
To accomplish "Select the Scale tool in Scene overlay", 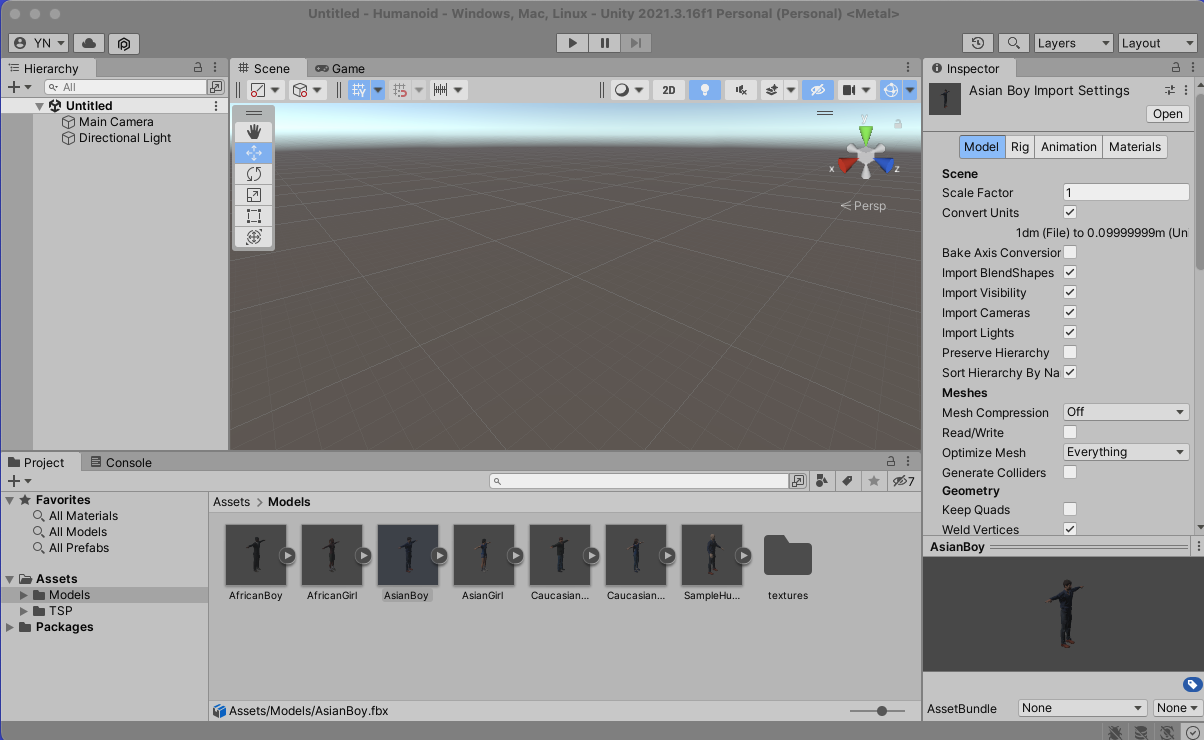I will coord(254,195).
